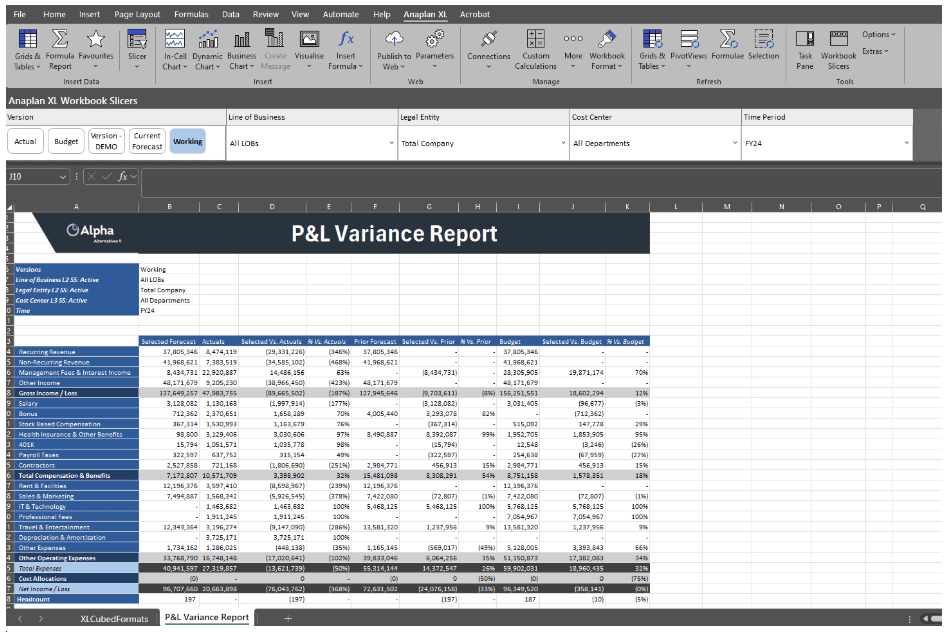Open the Task Pane
The image size is (948, 632).
(x=805, y=50)
